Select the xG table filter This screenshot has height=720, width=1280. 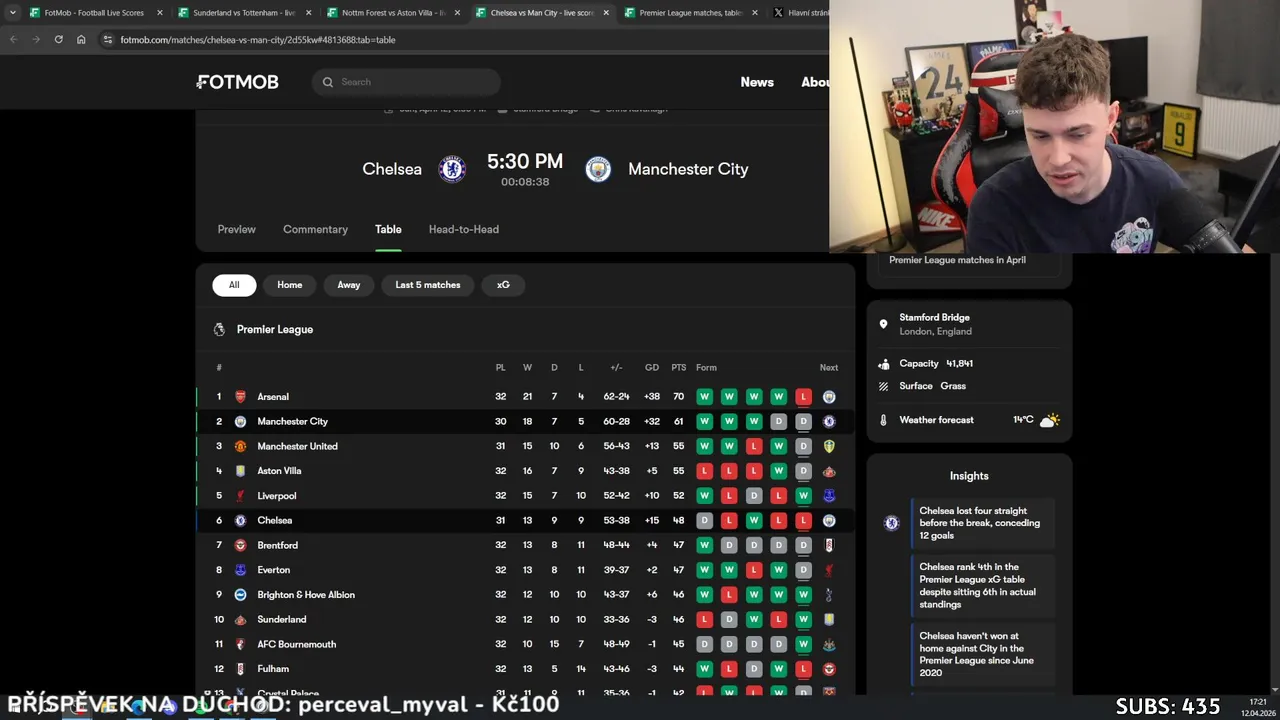tap(503, 285)
